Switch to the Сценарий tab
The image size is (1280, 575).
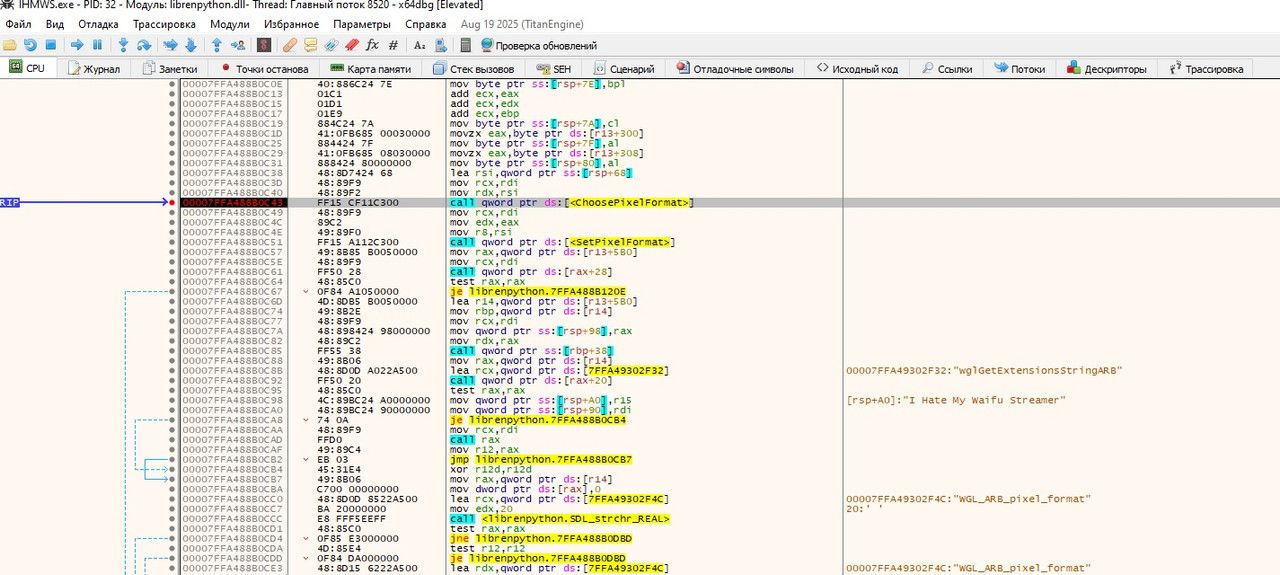(625, 69)
